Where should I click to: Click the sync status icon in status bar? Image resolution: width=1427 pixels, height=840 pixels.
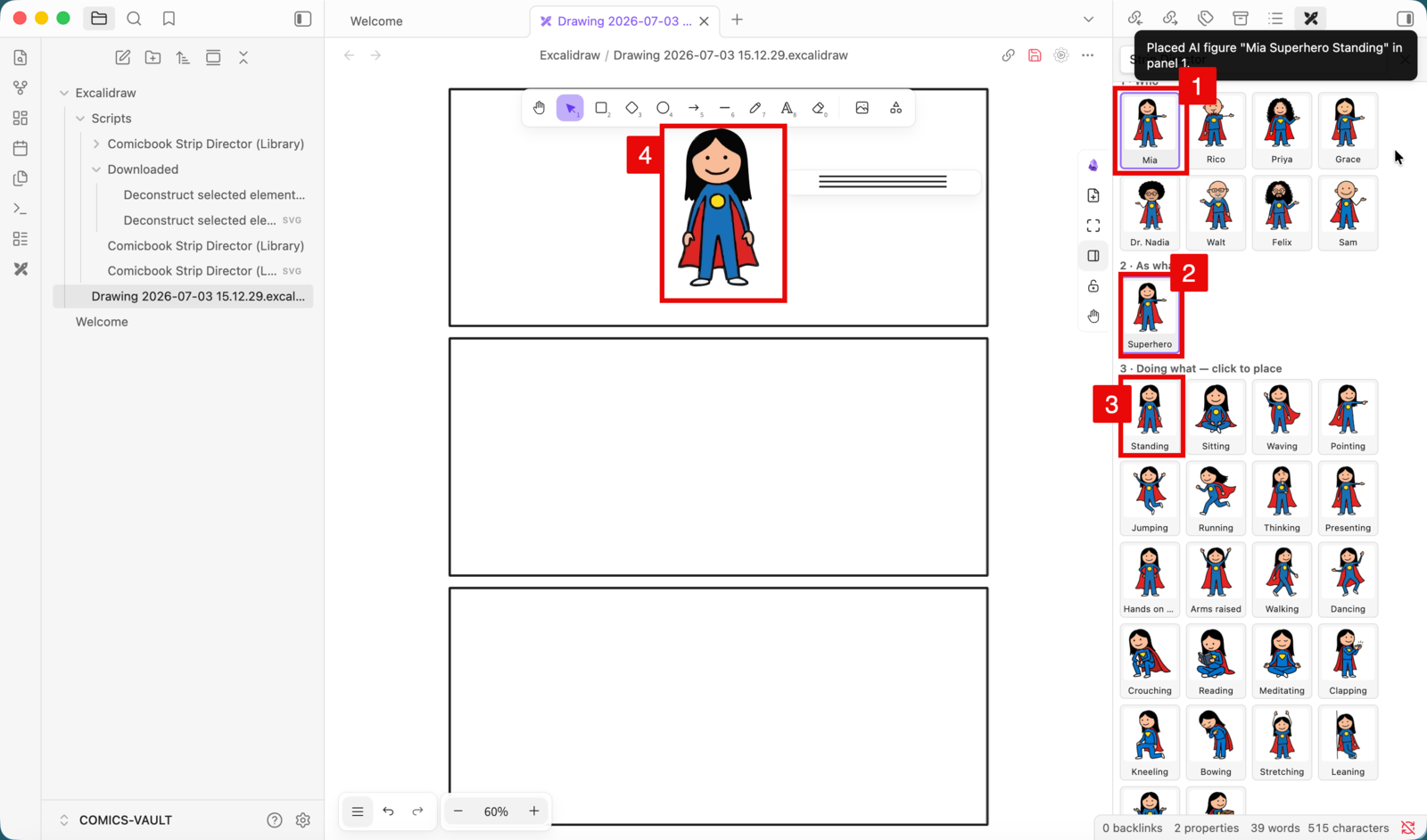coord(1408,828)
